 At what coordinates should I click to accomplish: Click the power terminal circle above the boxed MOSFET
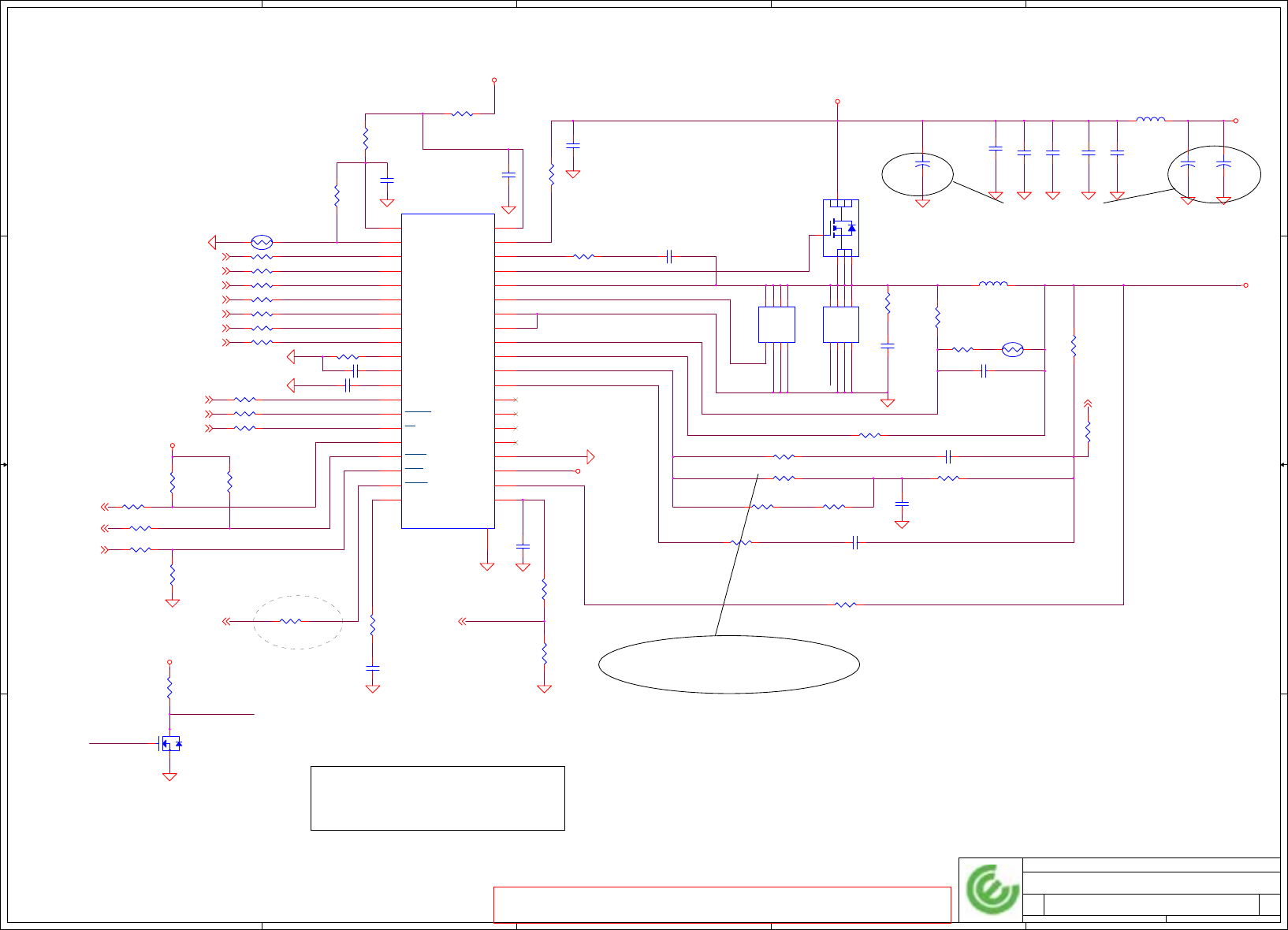(837, 102)
